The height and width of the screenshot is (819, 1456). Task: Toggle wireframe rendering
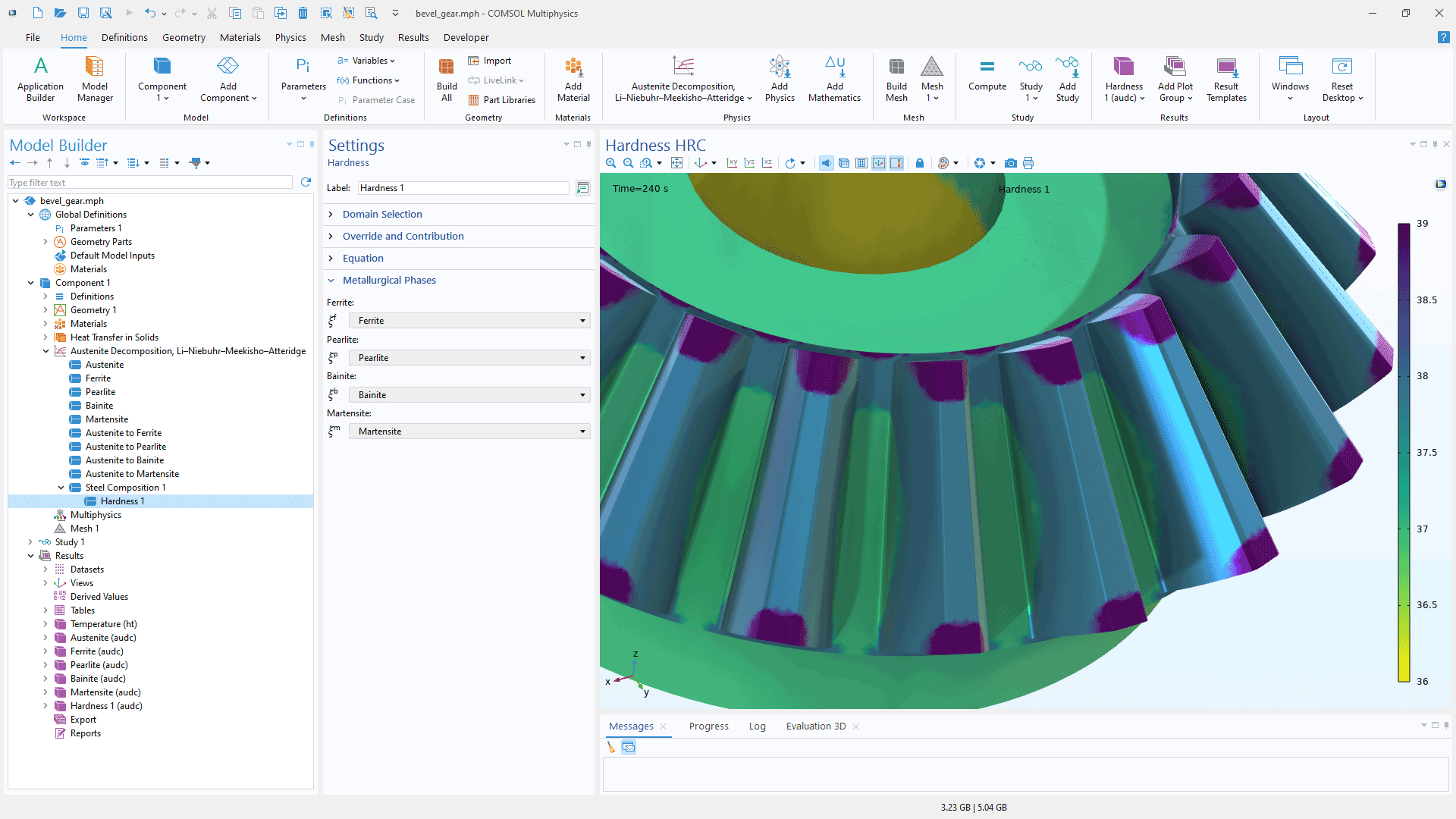(x=844, y=163)
